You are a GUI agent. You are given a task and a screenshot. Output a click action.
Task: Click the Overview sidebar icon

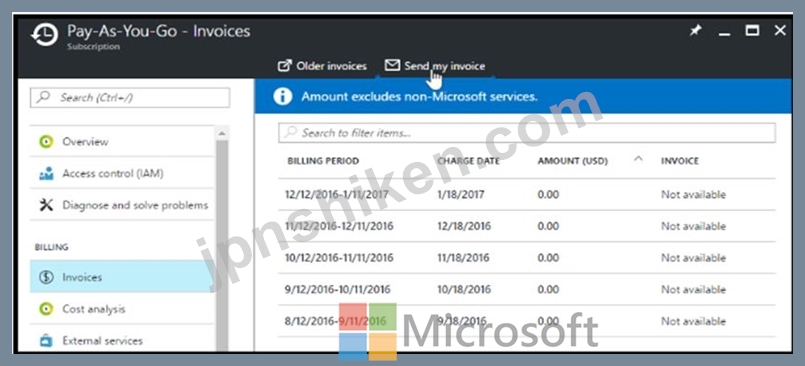pyautogui.click(x=46, y=142)
